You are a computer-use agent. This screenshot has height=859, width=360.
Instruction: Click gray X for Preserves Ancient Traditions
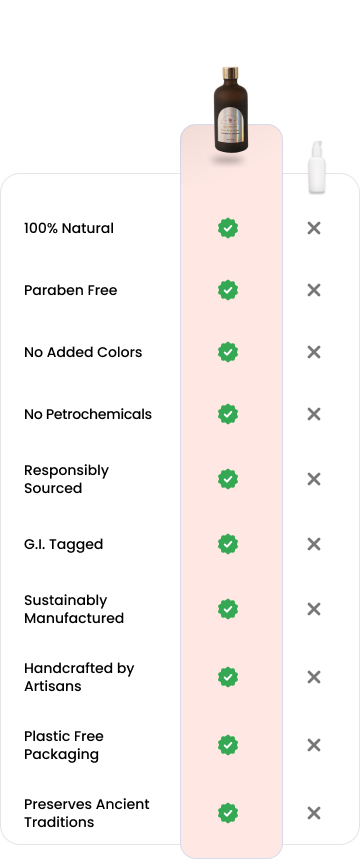[x=314, y=813]
